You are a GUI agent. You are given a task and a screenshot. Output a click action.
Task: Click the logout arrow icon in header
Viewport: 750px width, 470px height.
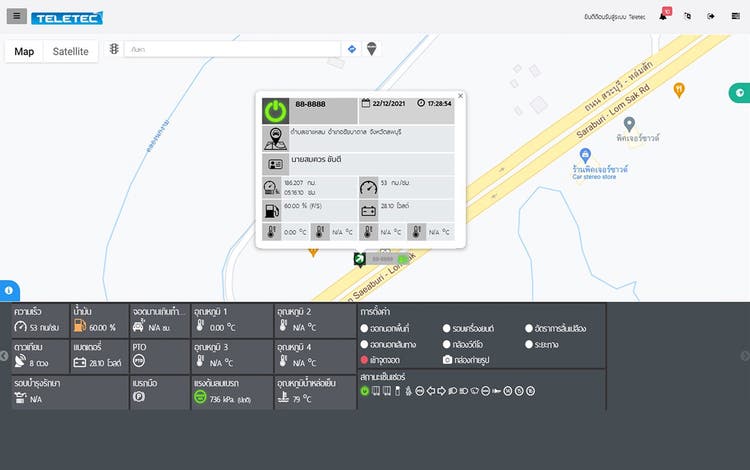(x=711, y=16)
